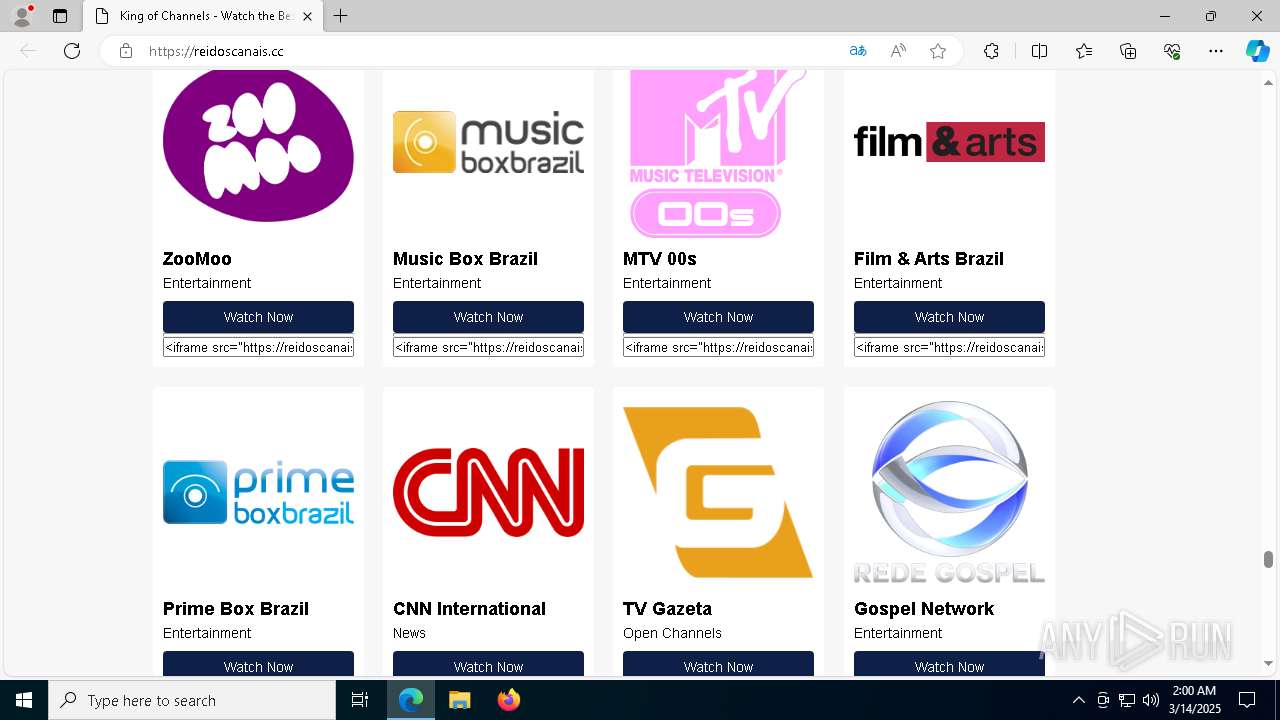Click the ZooMoo channel title

197,259
